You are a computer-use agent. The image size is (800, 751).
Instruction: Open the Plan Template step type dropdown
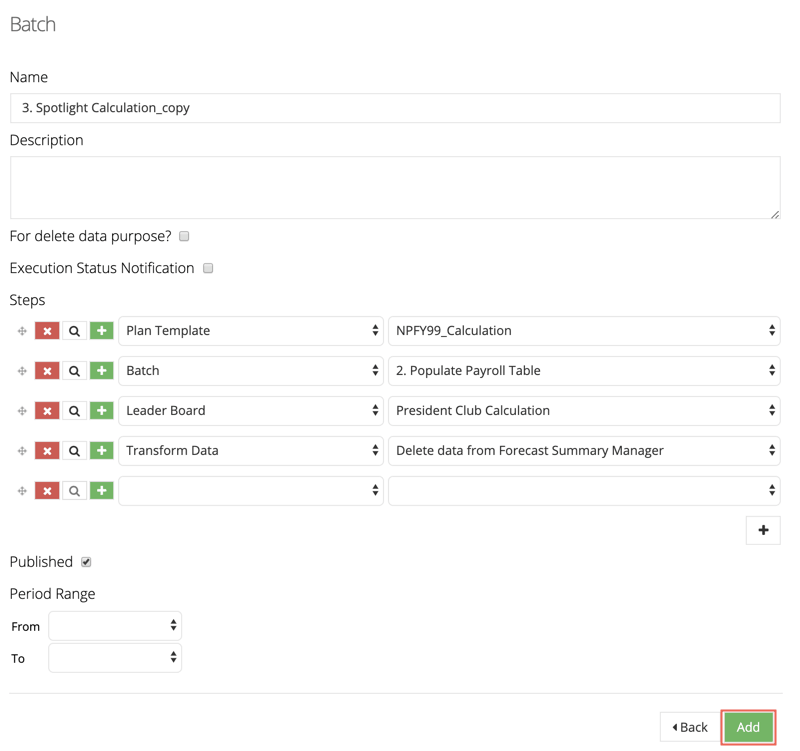point(251,331)
